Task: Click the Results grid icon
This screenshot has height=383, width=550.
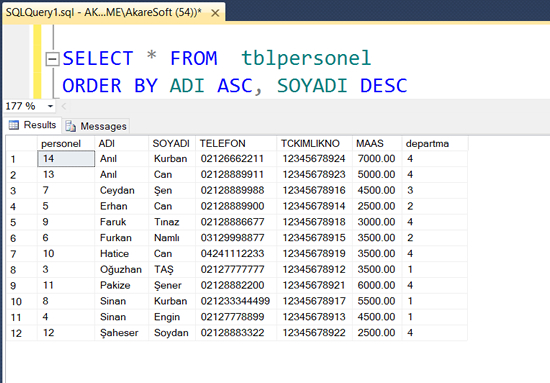Action: 14,125
